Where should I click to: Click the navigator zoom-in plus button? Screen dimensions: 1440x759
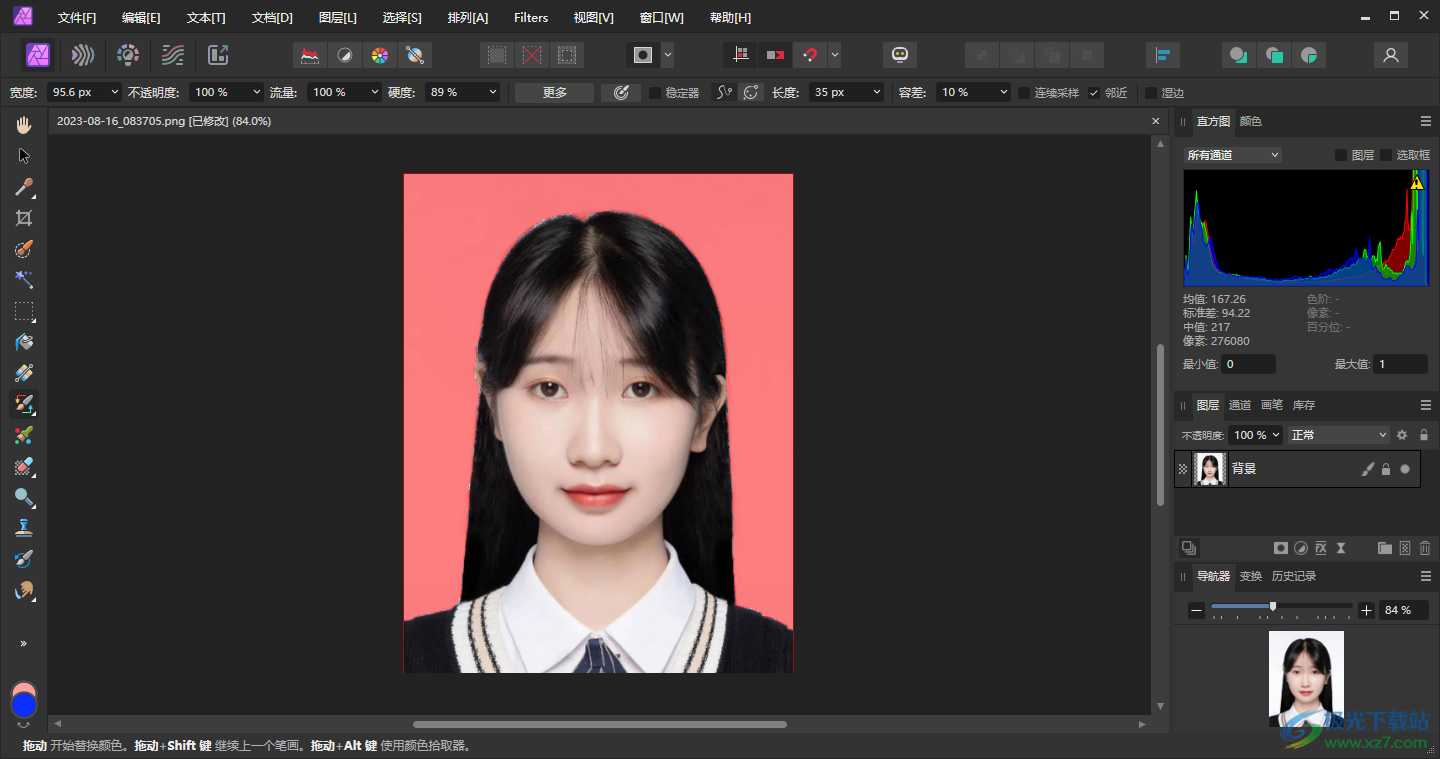[1367, 610]
